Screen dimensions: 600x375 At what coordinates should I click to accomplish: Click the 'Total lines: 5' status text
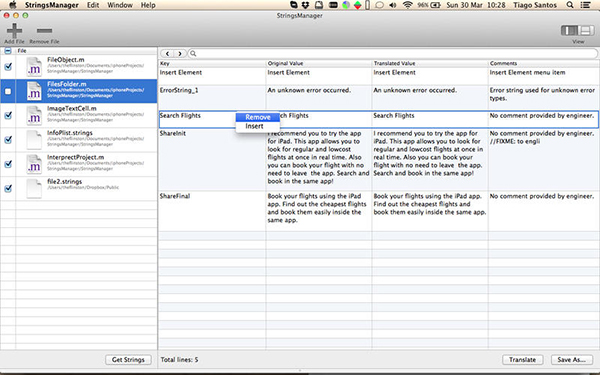tap(179, 359)
